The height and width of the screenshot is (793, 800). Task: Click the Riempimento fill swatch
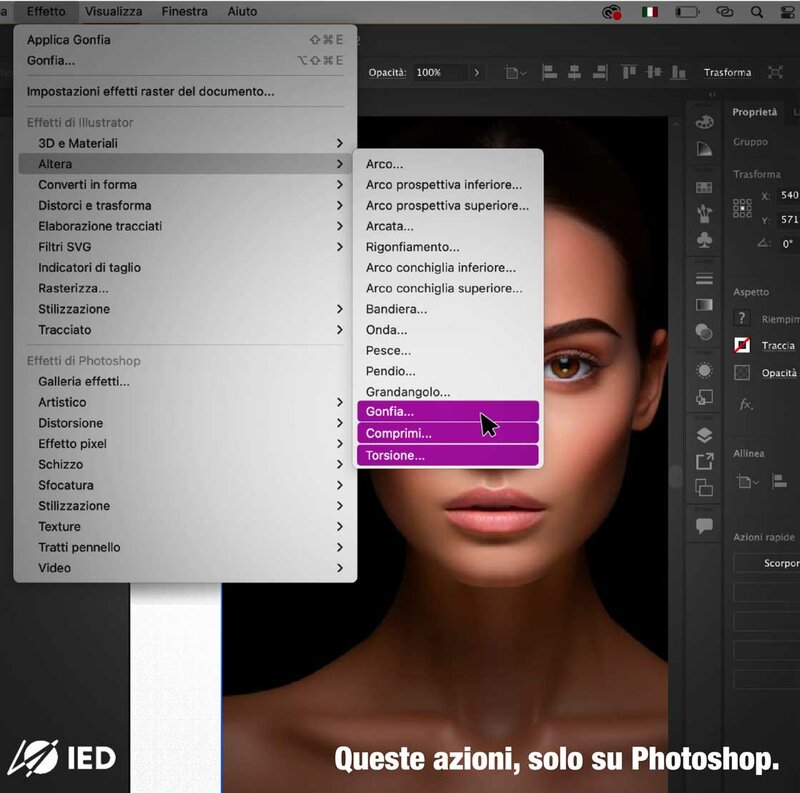(x=742, y=318)
